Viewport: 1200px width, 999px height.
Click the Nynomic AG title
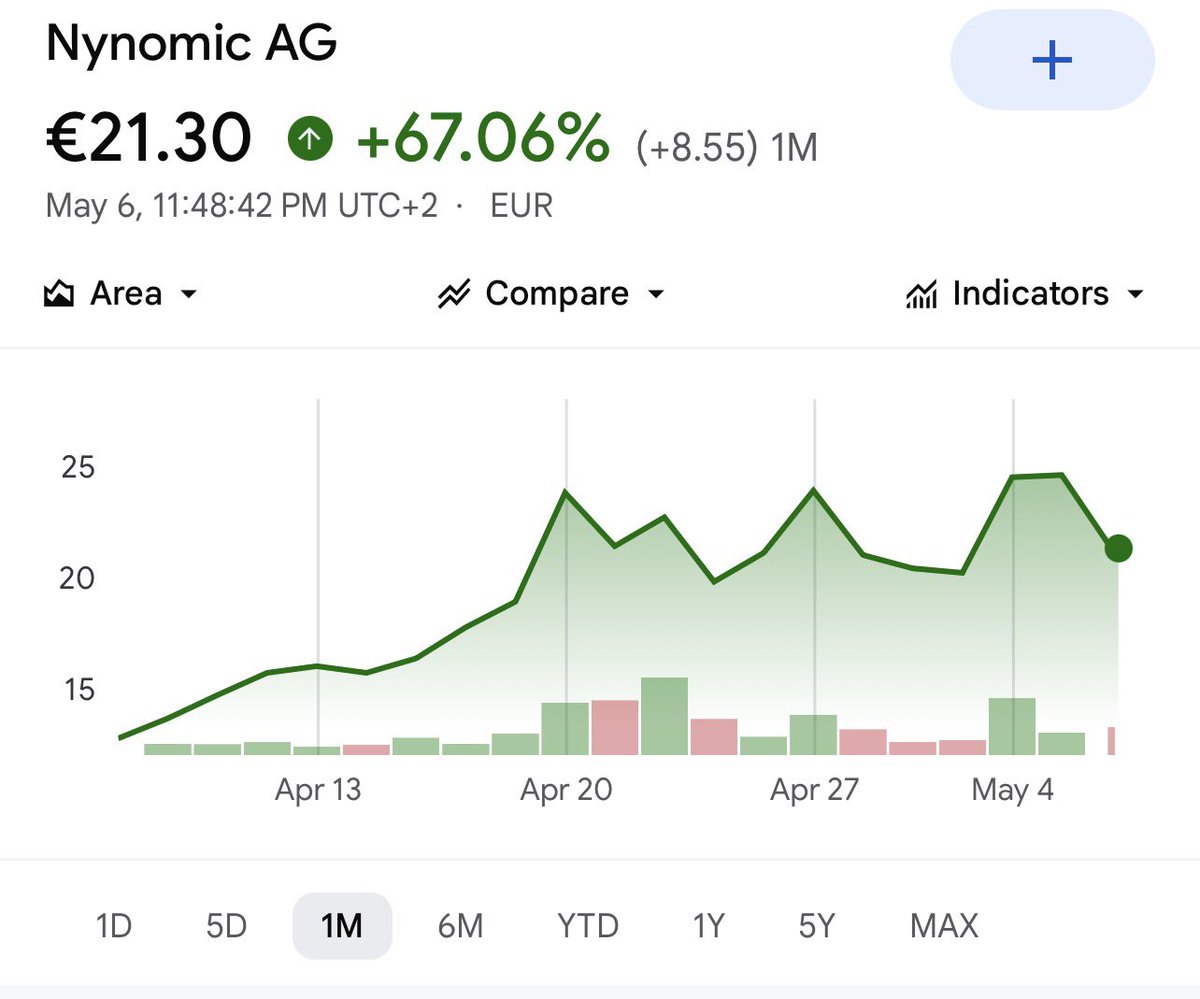[x=192, y=44]
